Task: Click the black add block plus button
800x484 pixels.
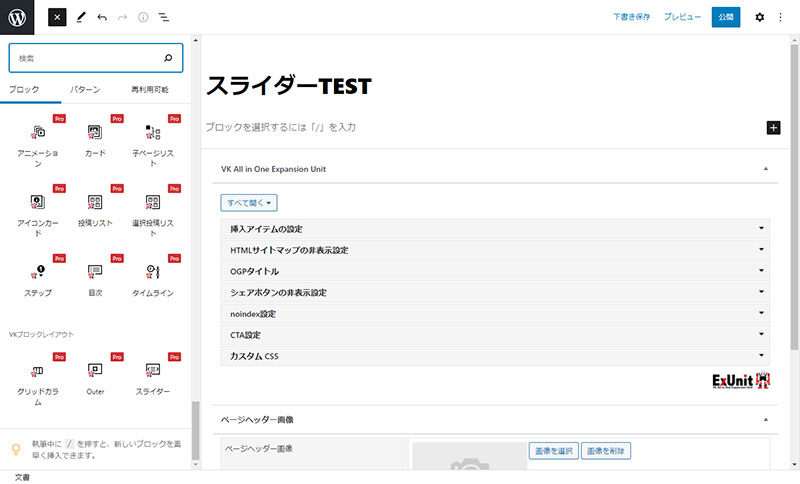Action: click(x=773, y=128)
